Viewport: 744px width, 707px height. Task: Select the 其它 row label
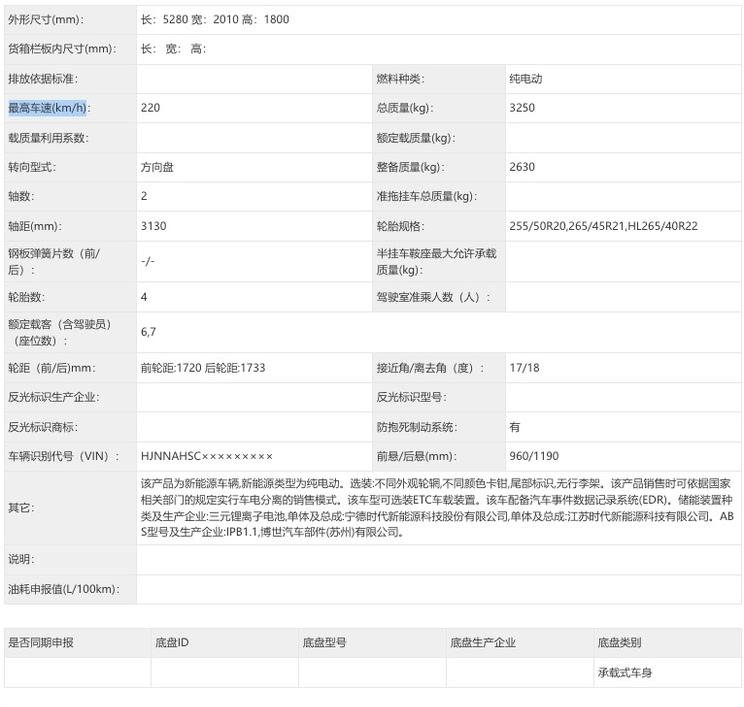21,508
